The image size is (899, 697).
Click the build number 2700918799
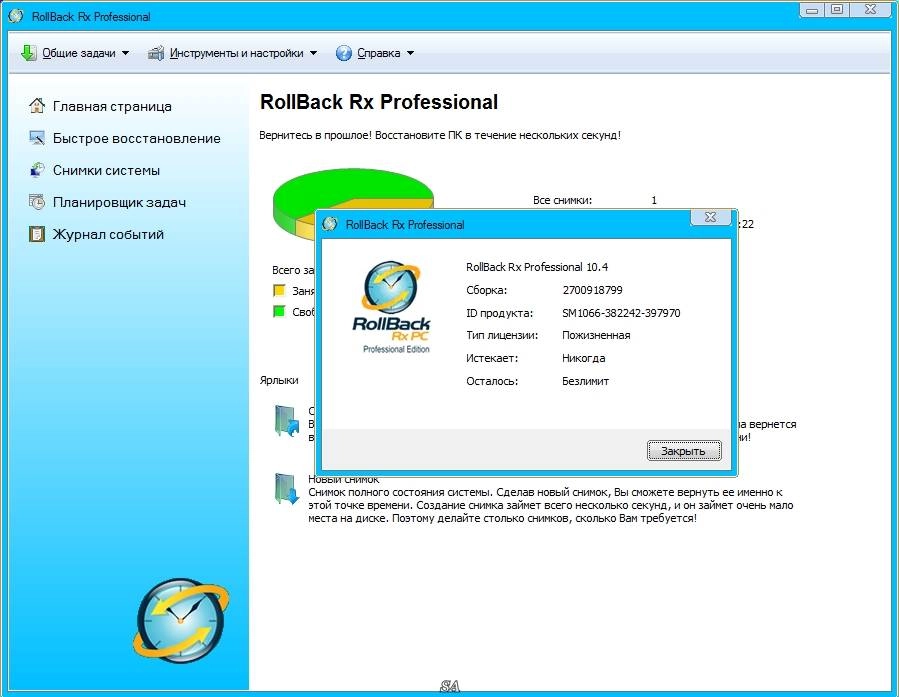coord(592,290)
